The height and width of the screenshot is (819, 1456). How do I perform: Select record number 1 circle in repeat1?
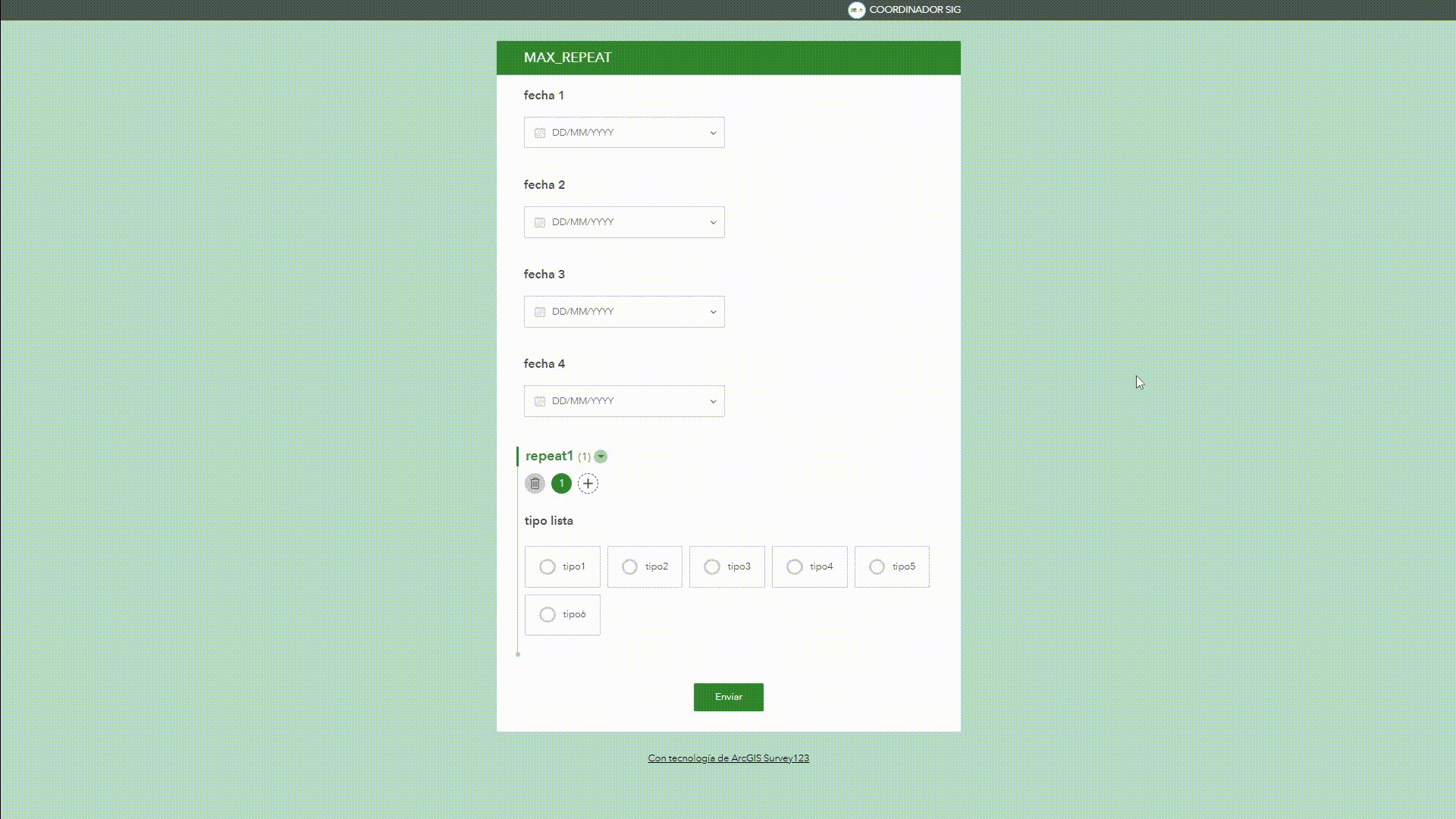click(561, 484)
